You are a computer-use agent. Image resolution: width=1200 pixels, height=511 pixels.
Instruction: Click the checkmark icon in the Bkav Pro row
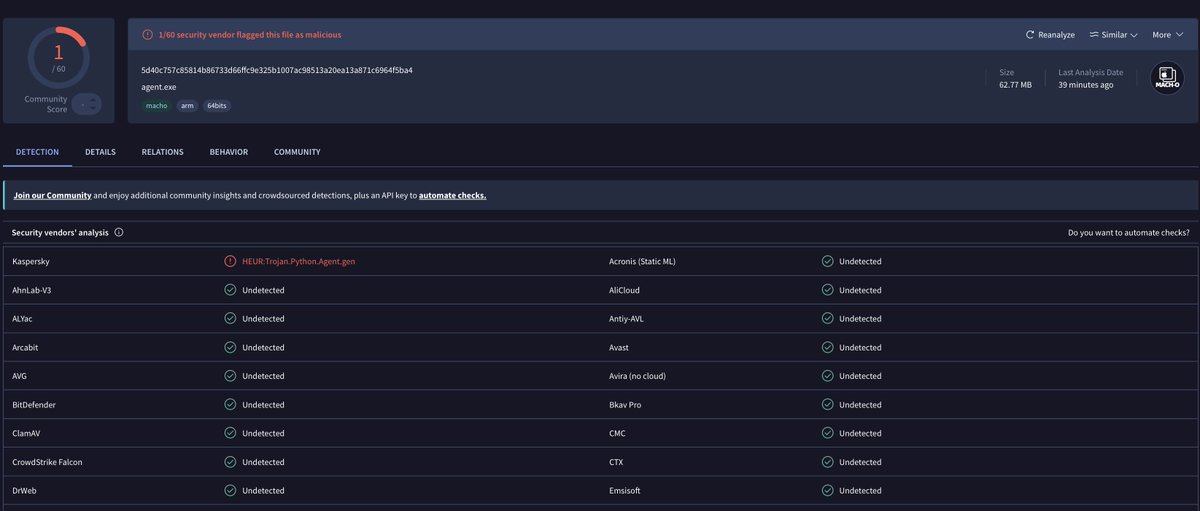827,405
